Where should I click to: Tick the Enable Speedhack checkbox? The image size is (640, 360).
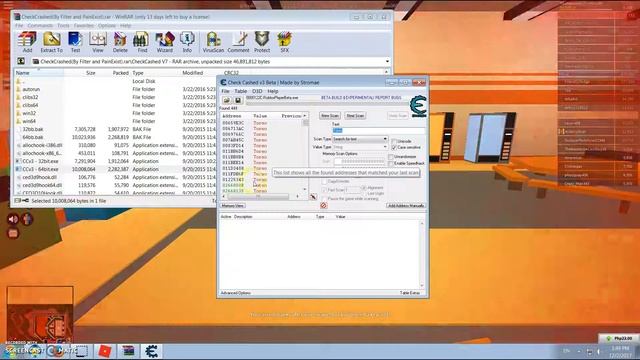tap(391, 163)
